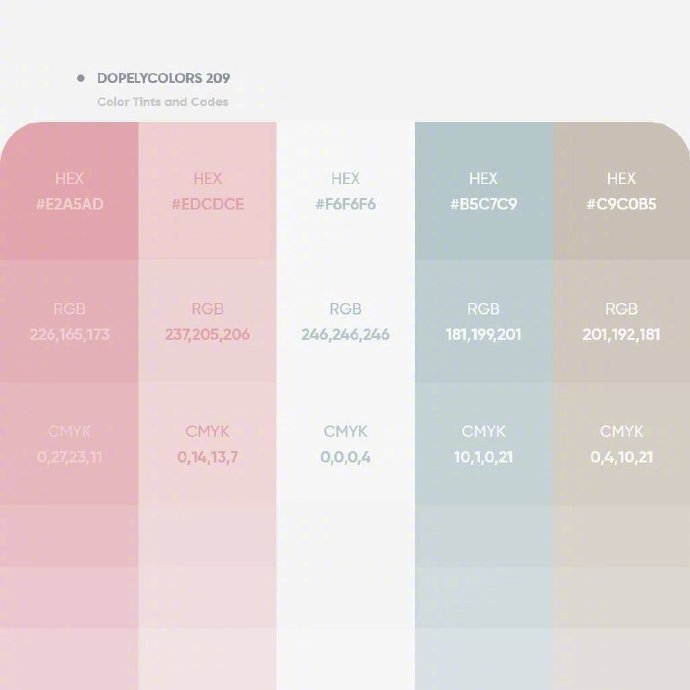Copy RGB value 201,192,181
Screen dimensions: 690x690
click(x=621, y=335)
